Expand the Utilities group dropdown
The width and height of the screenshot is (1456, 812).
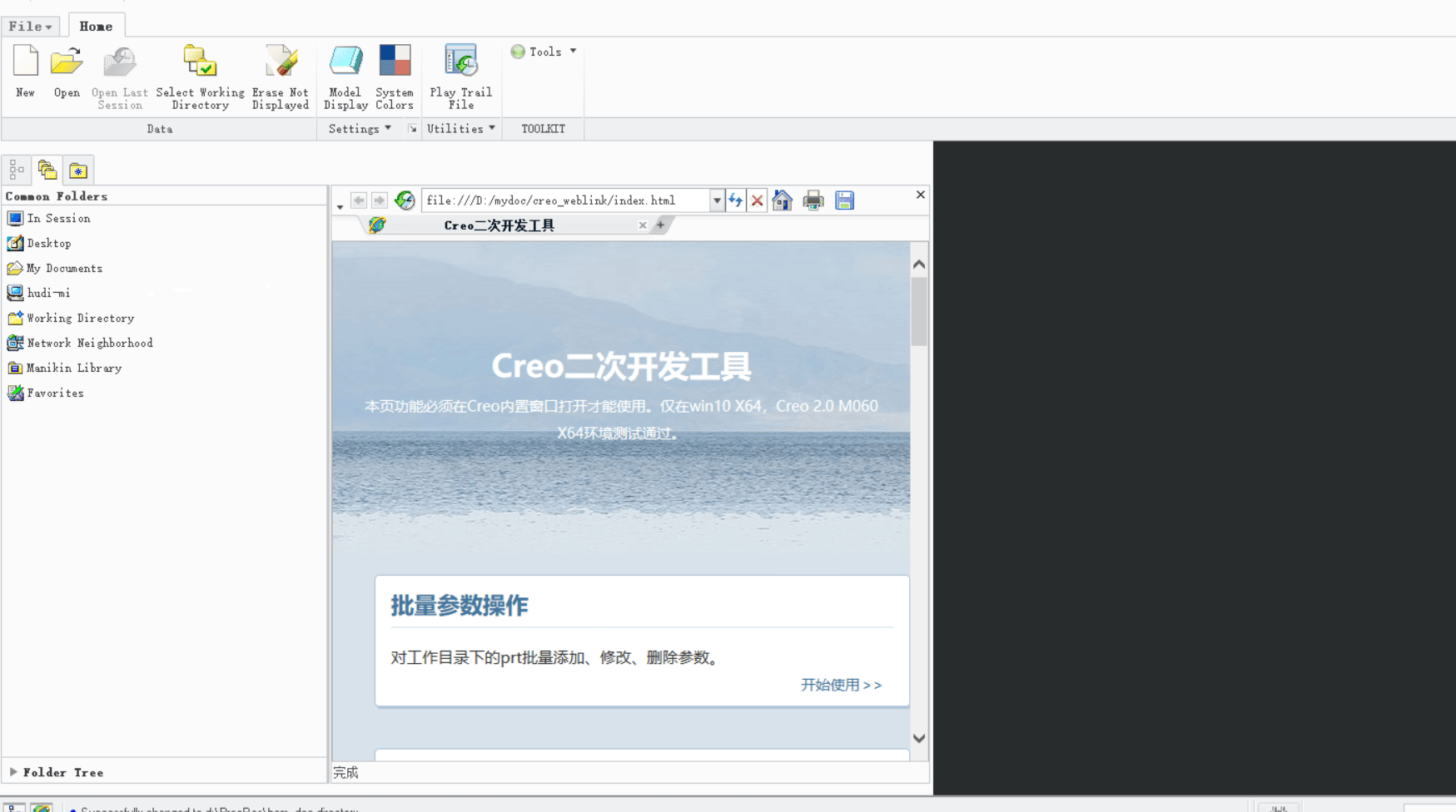(460, 129)
